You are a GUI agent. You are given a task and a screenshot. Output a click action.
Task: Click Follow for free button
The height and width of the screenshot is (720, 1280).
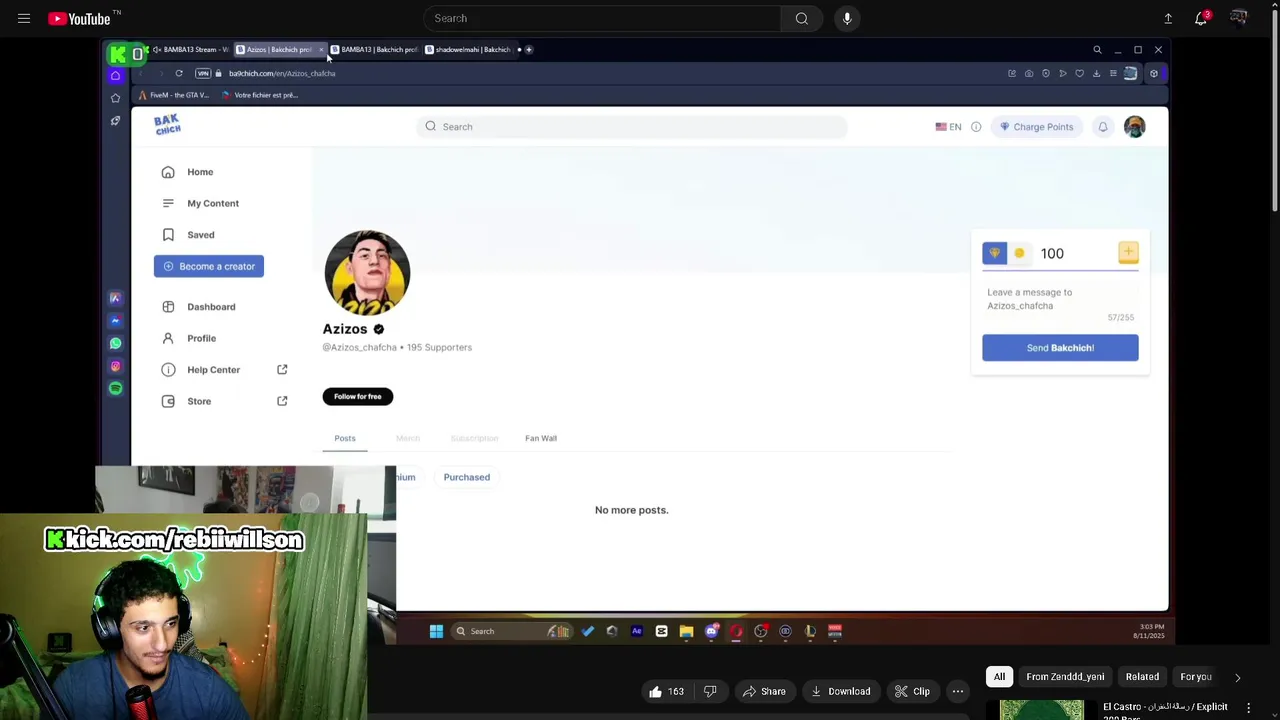click(358, 396)
